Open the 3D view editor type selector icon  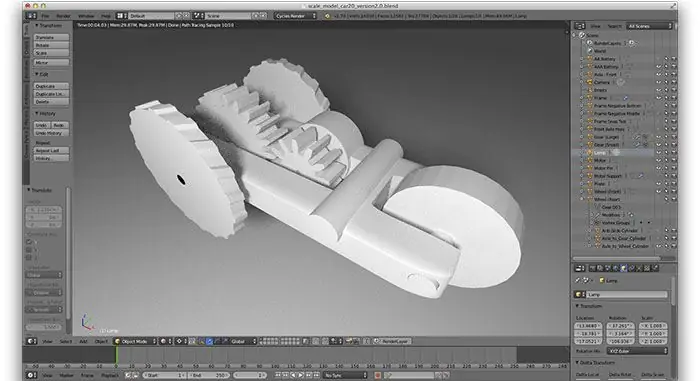click(x=31, y=341)
